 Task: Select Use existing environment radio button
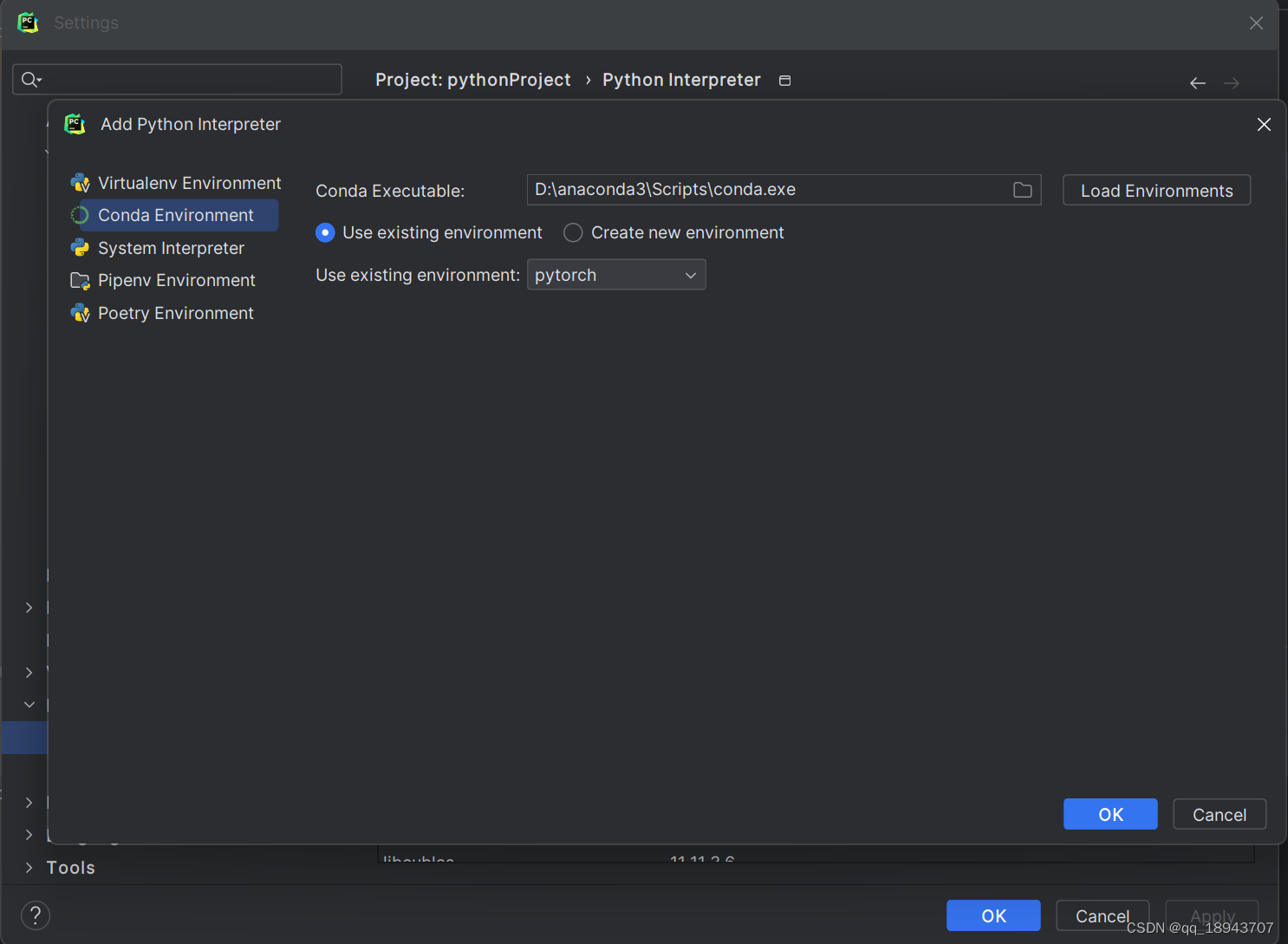(x=325, y=232)
